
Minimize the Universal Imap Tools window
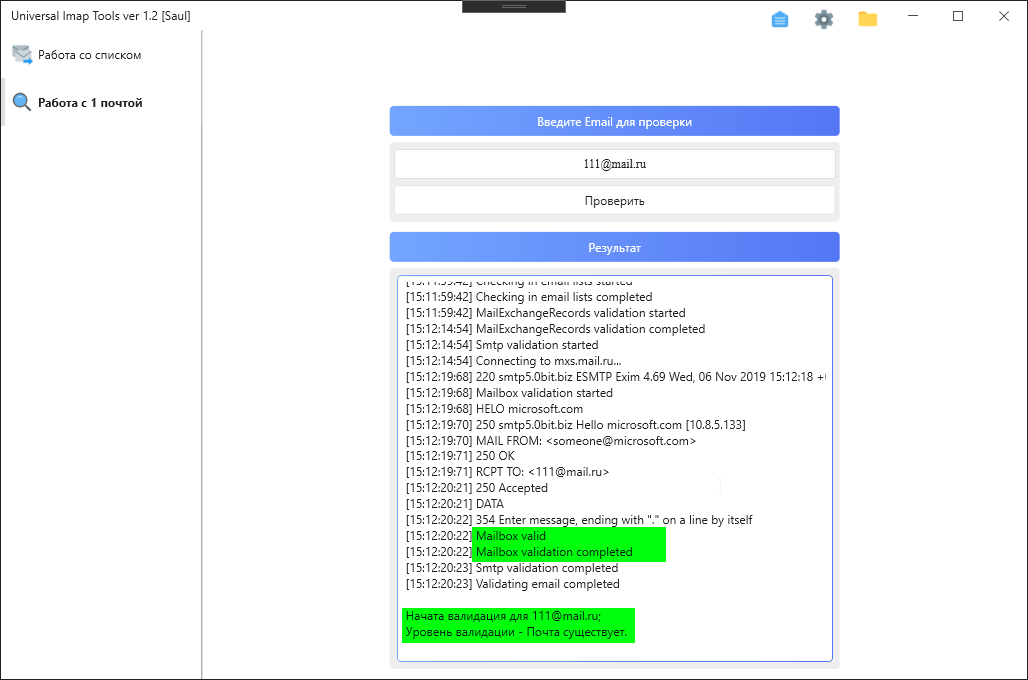coord(913,16)
